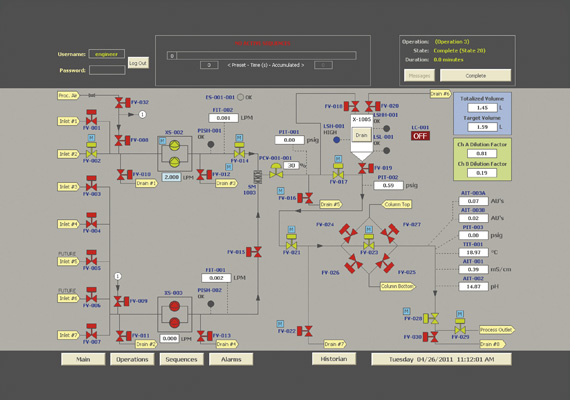Select the FV-013 valve near Drain #4

(x=205, y=336)
